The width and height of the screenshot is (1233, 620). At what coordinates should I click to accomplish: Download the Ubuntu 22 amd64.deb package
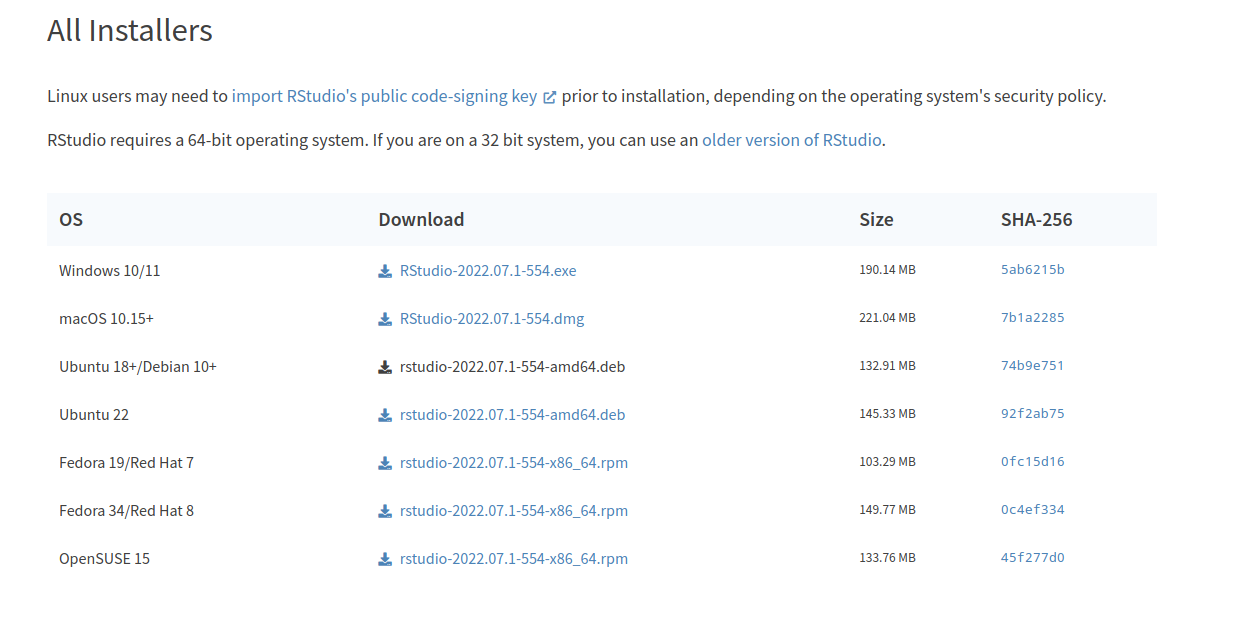[512, 415]
